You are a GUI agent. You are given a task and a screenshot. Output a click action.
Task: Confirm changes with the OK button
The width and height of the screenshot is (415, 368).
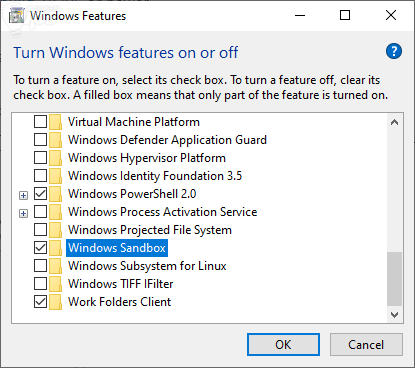pos(283,344)
